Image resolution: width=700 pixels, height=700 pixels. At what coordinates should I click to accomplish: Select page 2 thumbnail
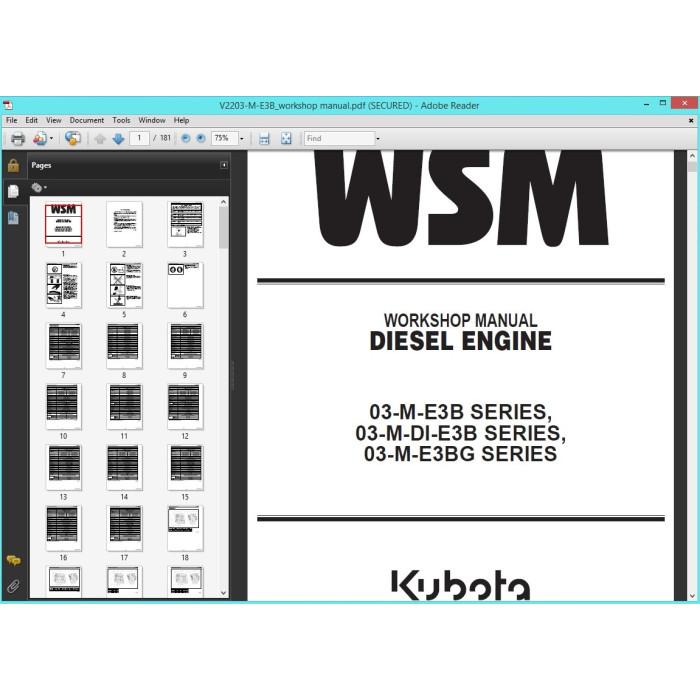click(125, 224)
